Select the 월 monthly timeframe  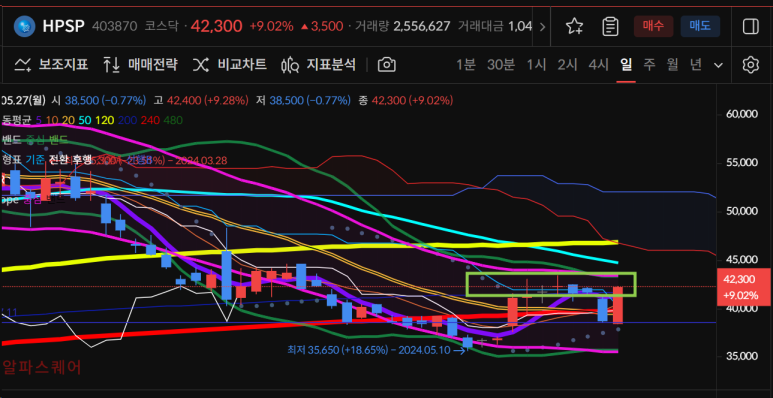672,65
